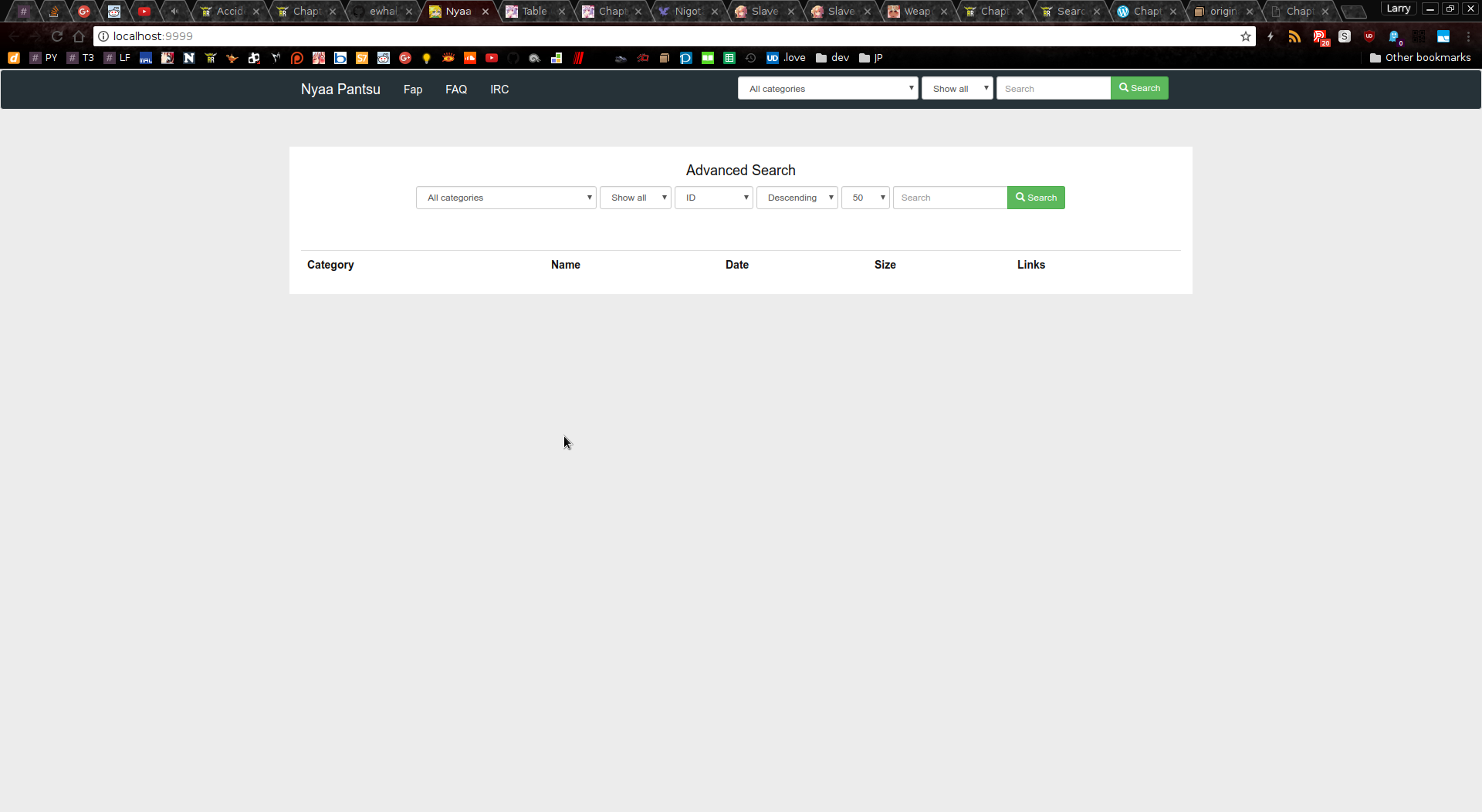Open the RSS feed extension icon
This screenshot has width=1482, height=812.
pos(1294,36)
